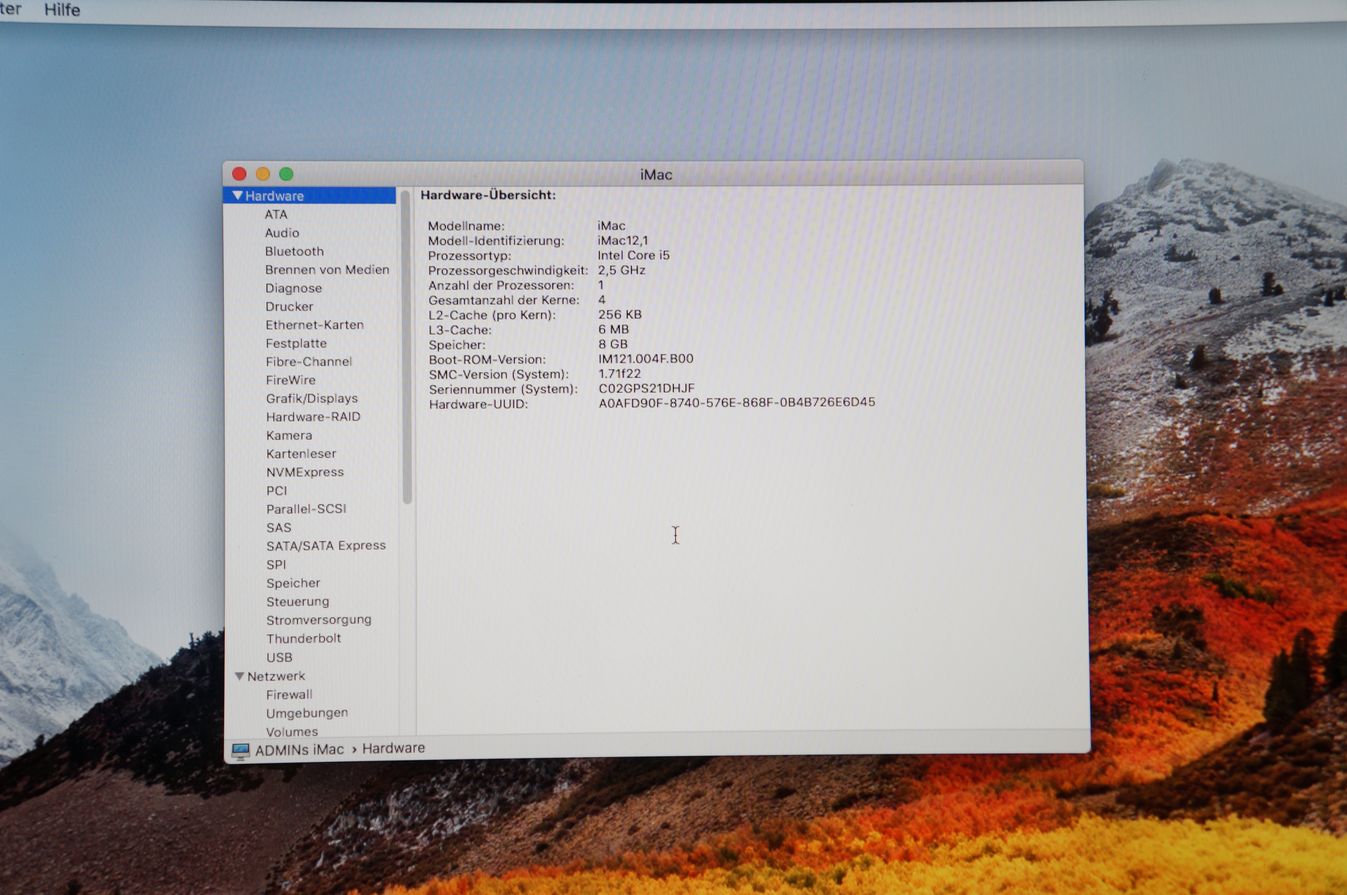Click the Hardware-UUID value
The image size is (1347, 895).
[x=737, y=403]
